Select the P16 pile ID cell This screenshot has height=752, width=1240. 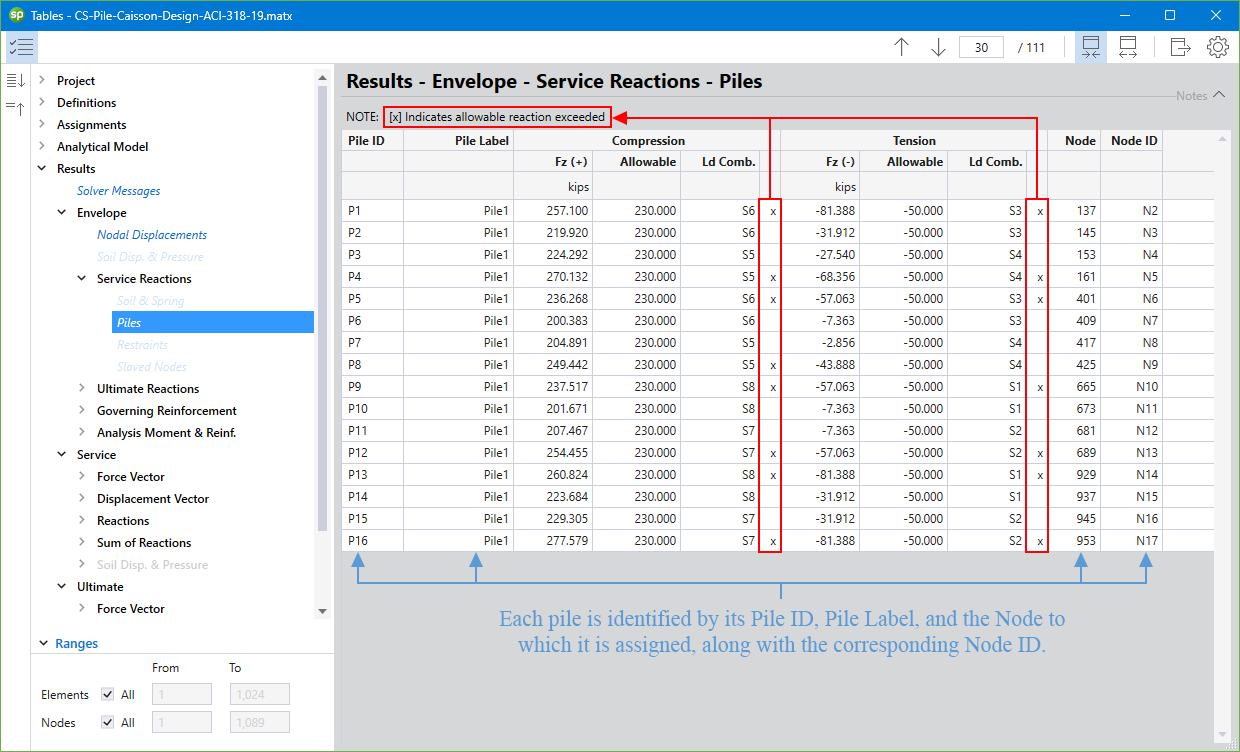[373, 541]
